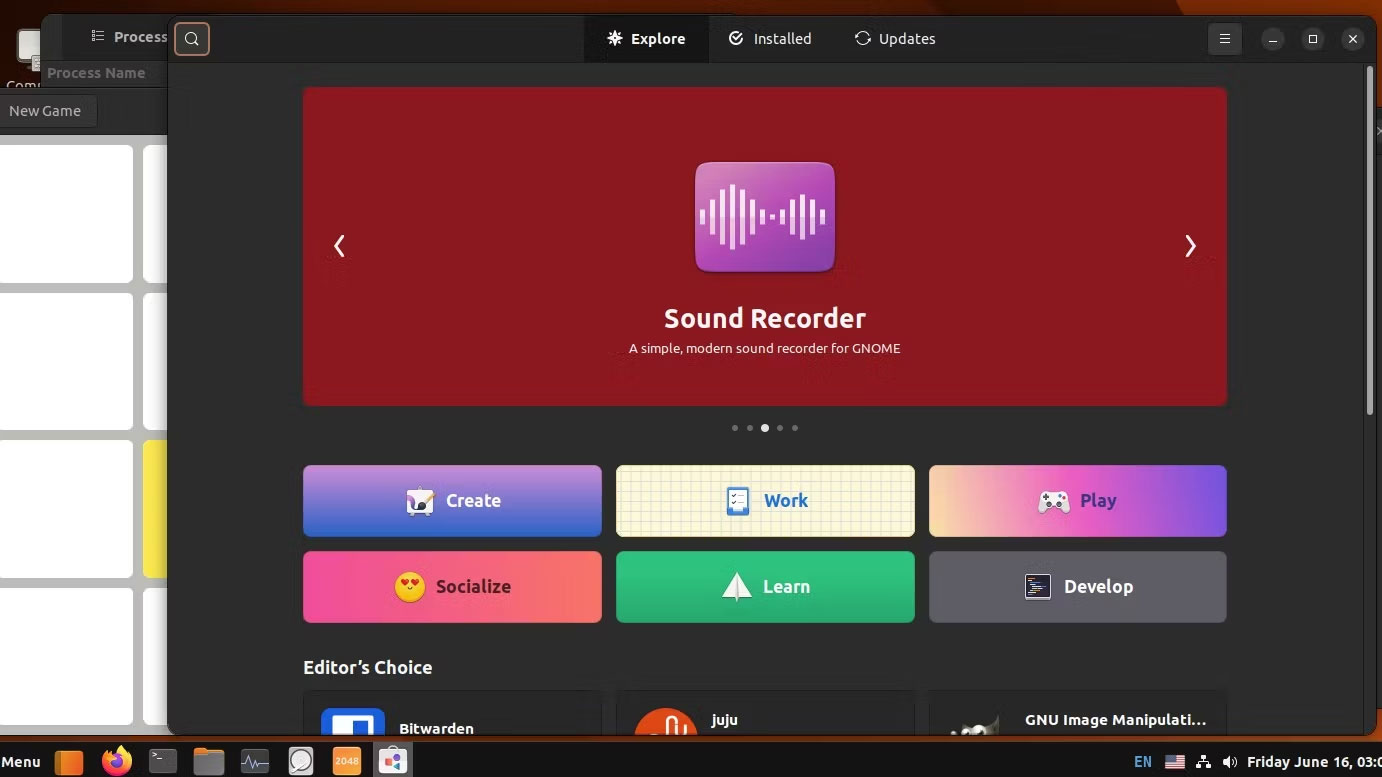
Task: Open the hamburger main menu
Action: point(1224,39)
